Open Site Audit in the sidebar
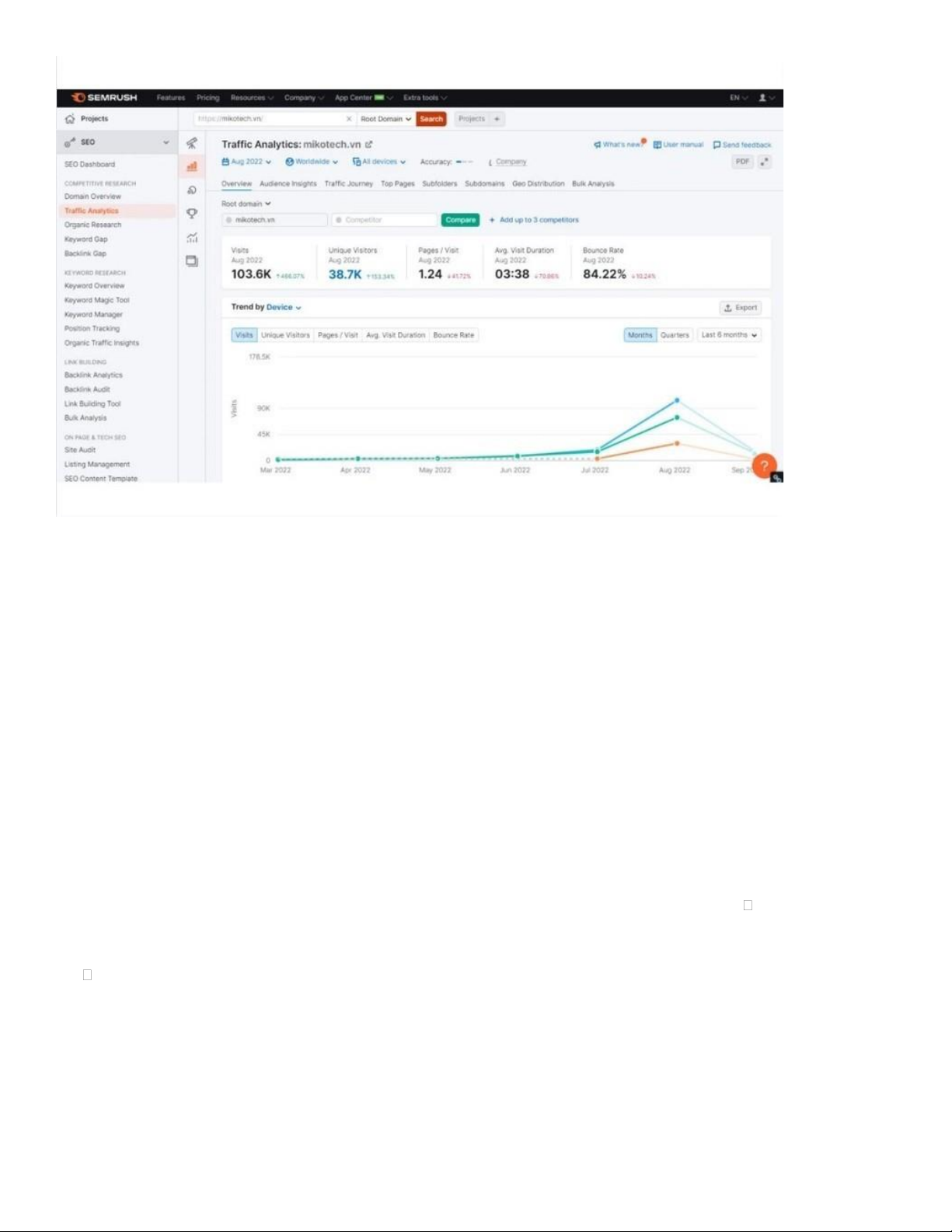 pos(80,450)
